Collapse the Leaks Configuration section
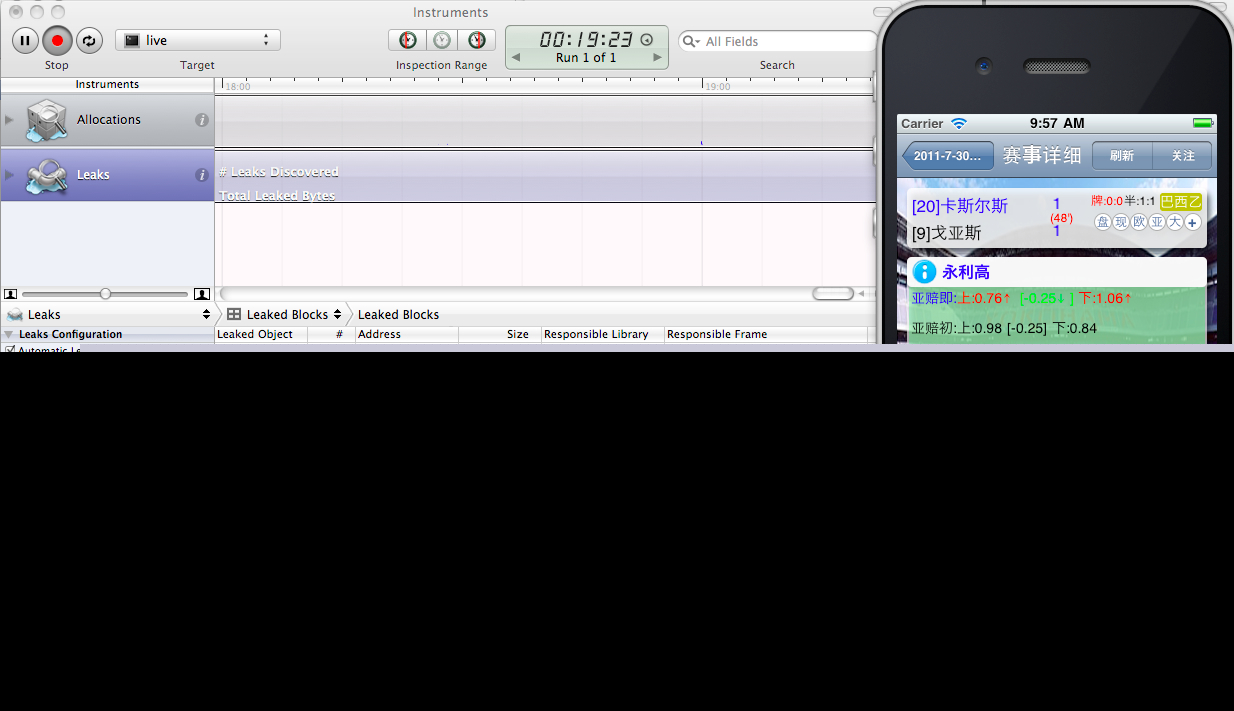This screenshot has height=711, width=1234. 9,335
